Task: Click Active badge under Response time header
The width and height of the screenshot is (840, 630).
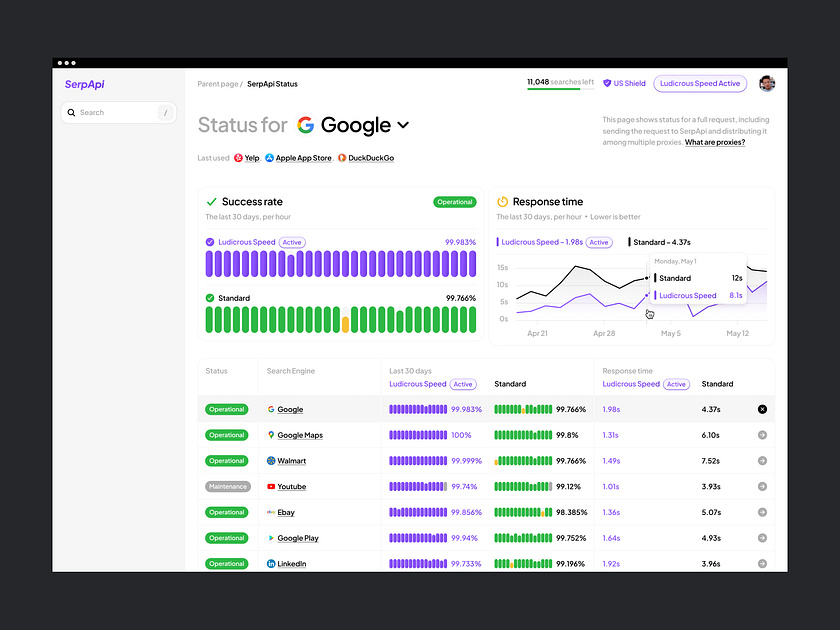Action: tap(676, 384)
